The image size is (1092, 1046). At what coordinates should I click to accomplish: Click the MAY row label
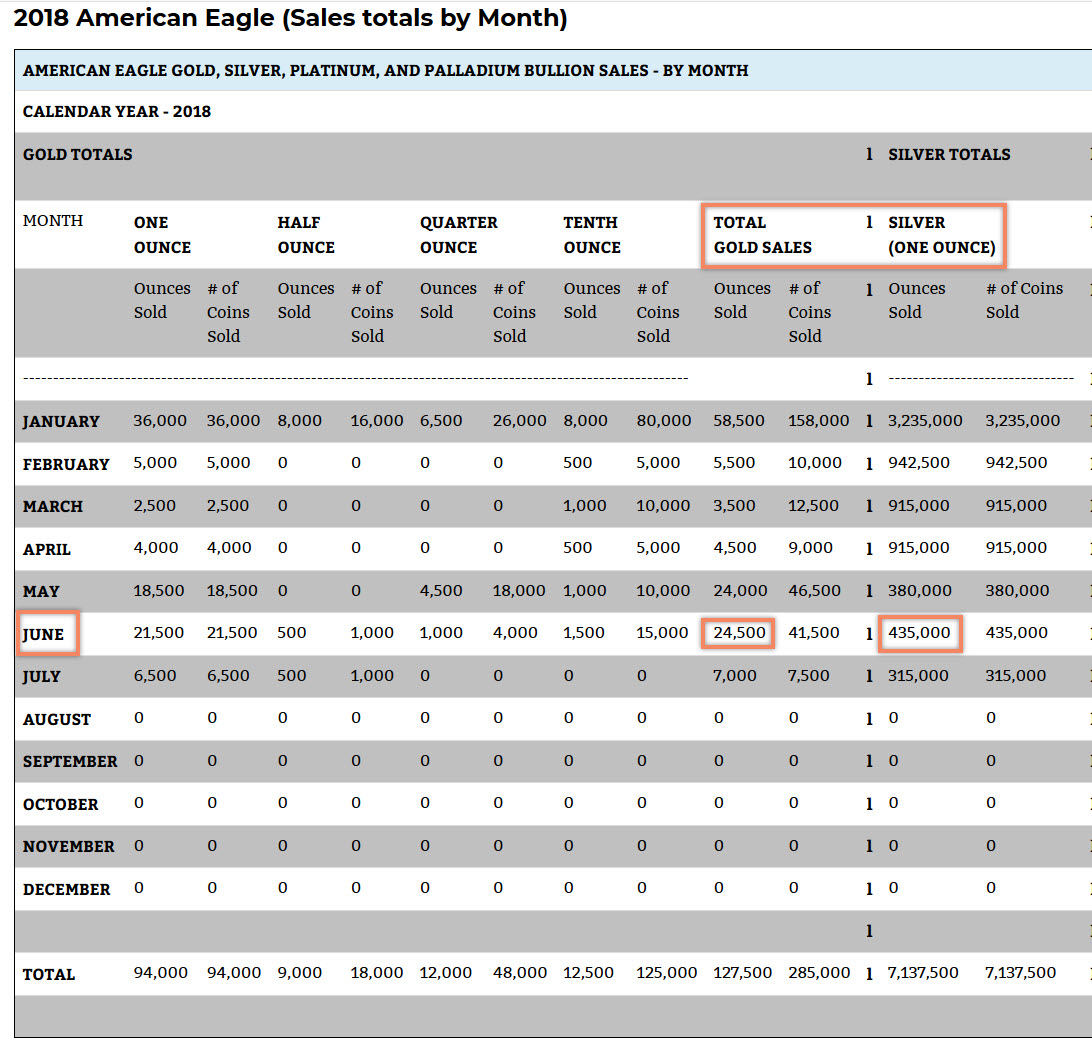[41, 592]
